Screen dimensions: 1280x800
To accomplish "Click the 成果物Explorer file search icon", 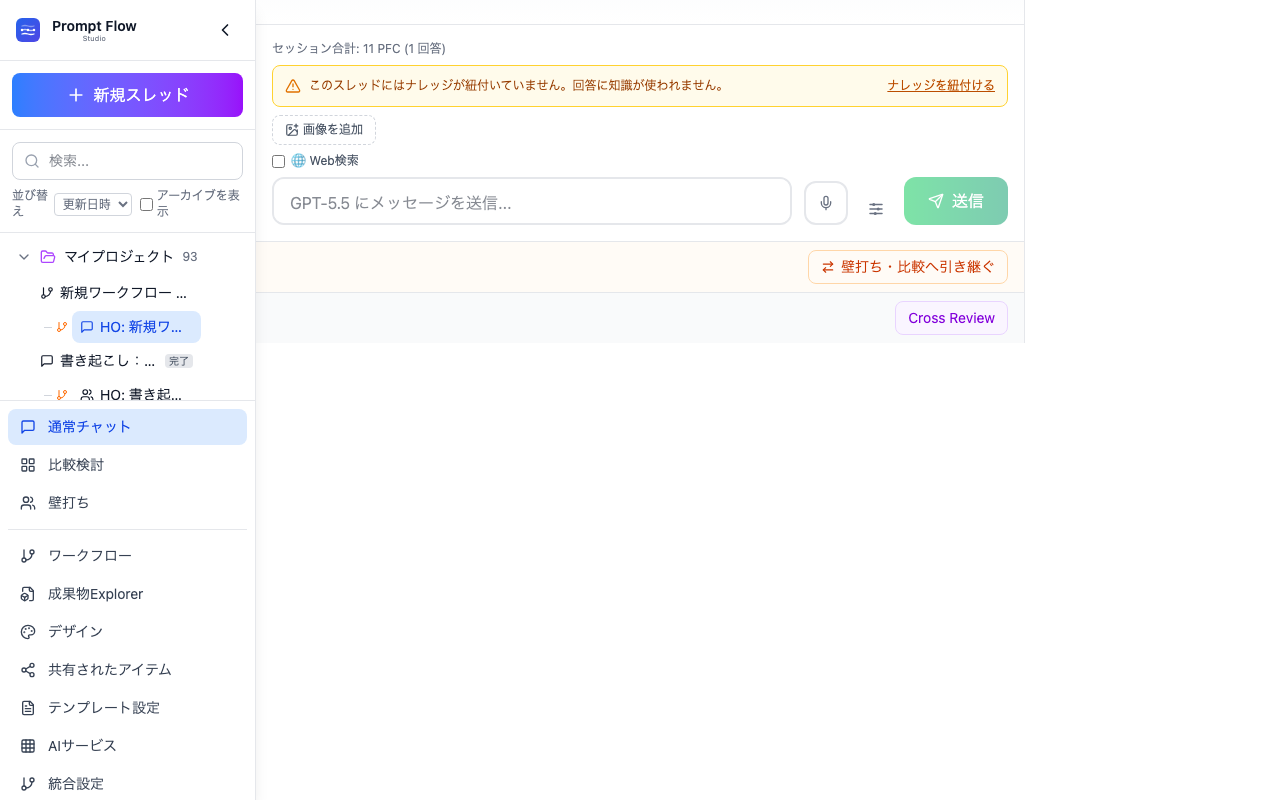I will click(x=28, y=594).
